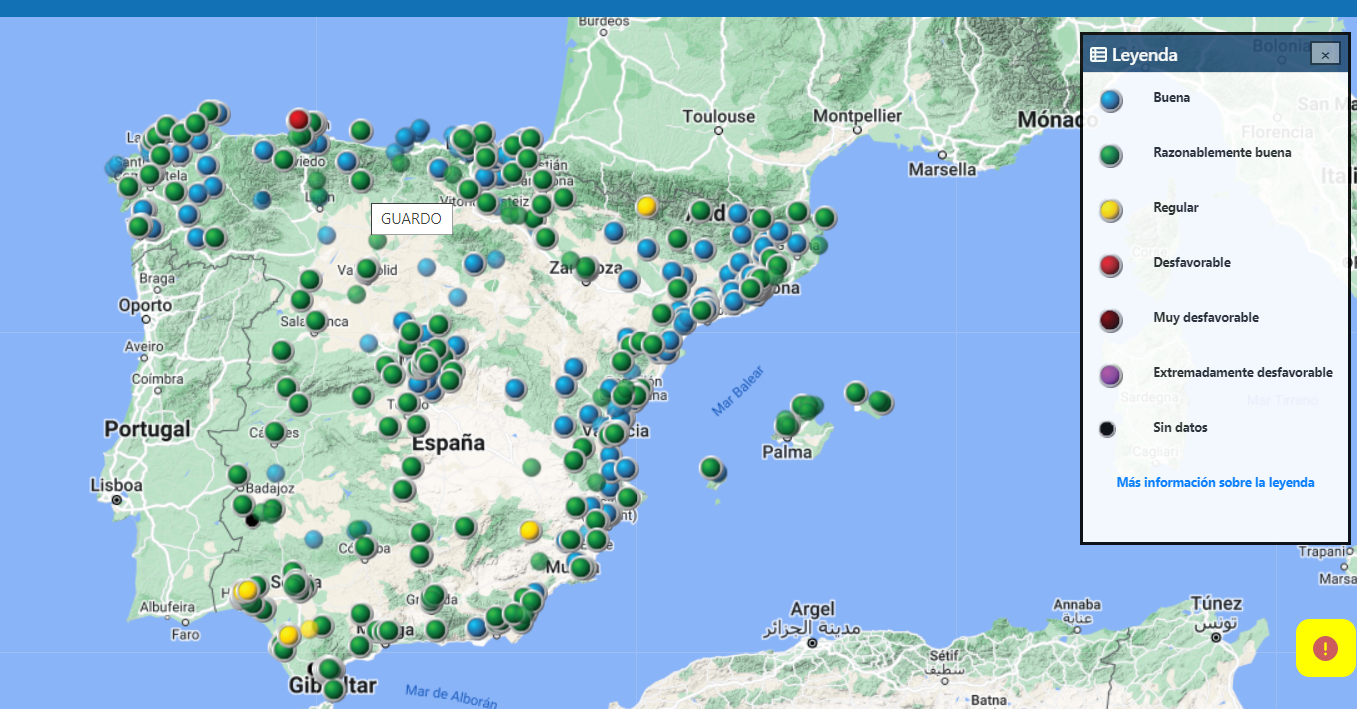Open the green marker at Zaragoza
Image resolution: width=1357 pixels, height=709 pixels.
coord(586,267)
